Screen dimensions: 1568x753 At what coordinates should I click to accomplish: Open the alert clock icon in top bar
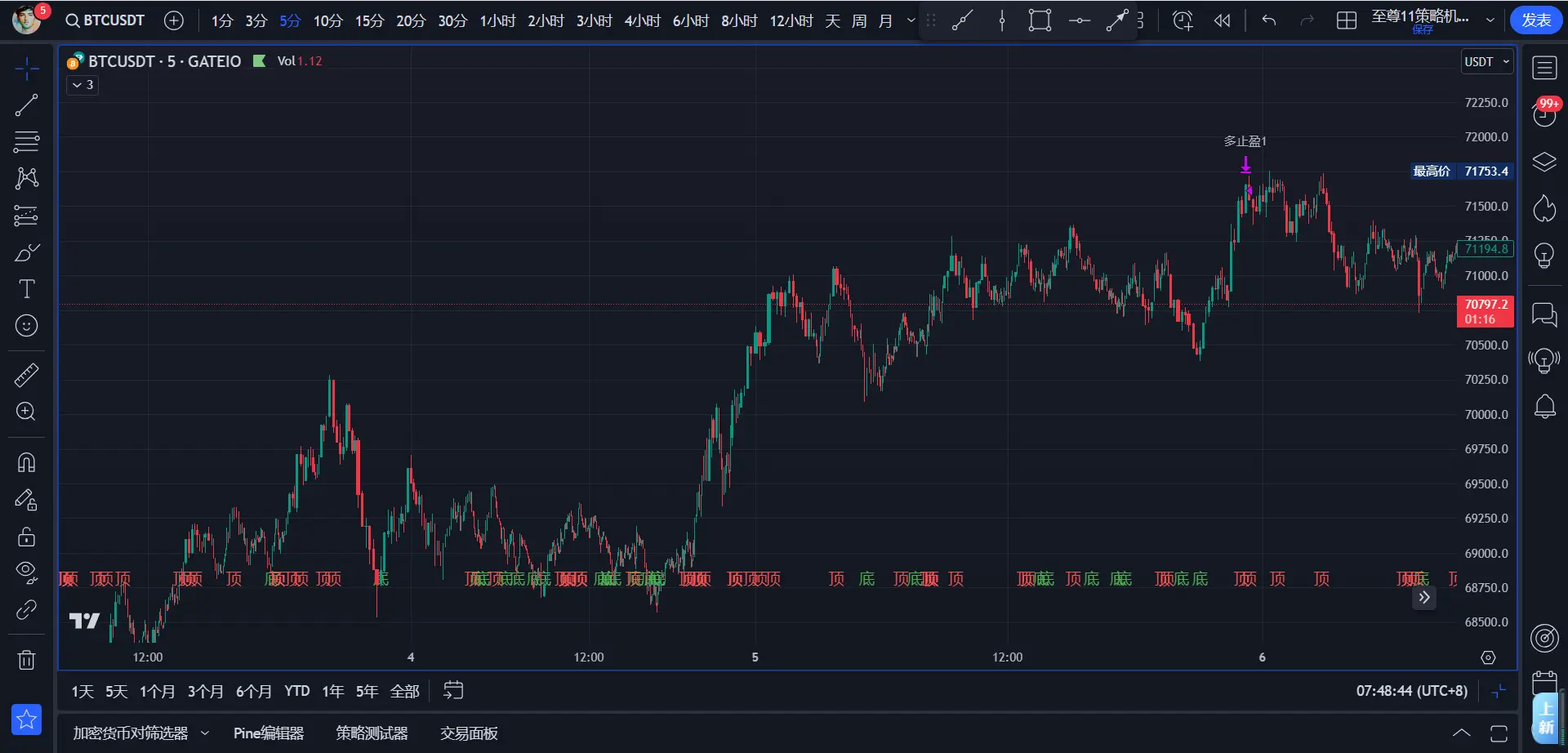[1182, 20]
